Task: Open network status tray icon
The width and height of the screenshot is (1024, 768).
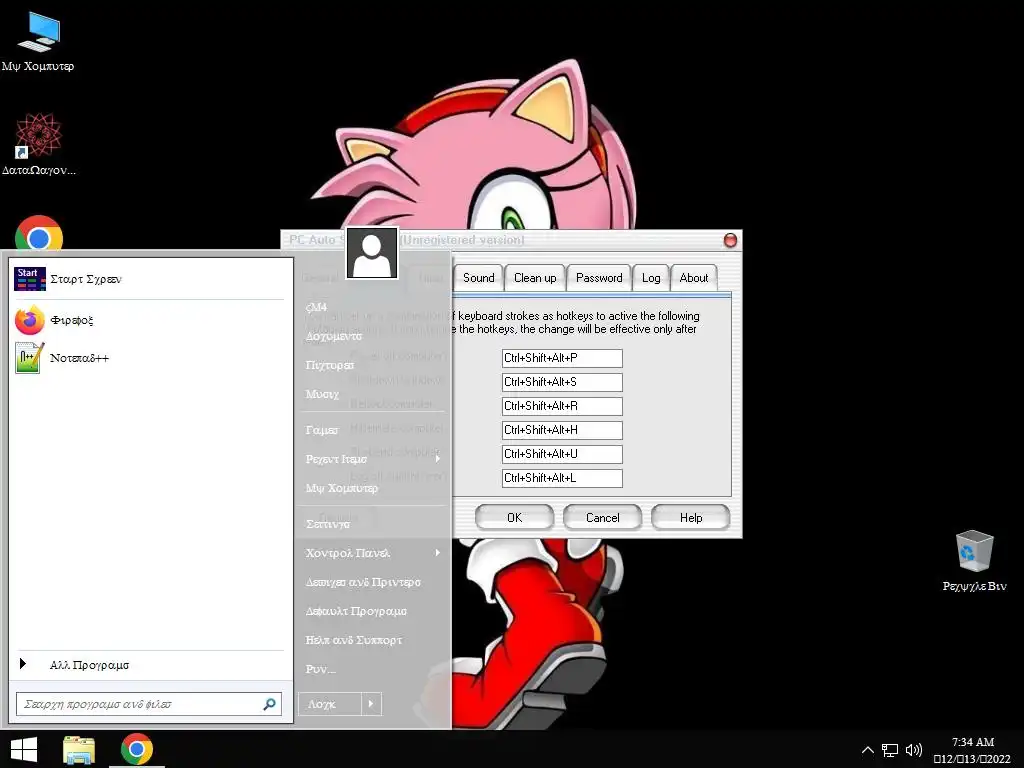Action: pos(889,750)
